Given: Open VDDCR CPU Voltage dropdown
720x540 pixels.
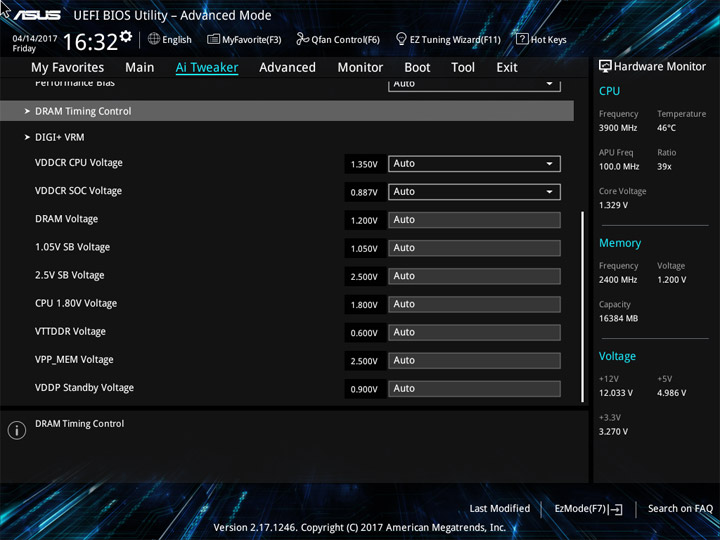Looking at the screenshot, I should [474, 164].
